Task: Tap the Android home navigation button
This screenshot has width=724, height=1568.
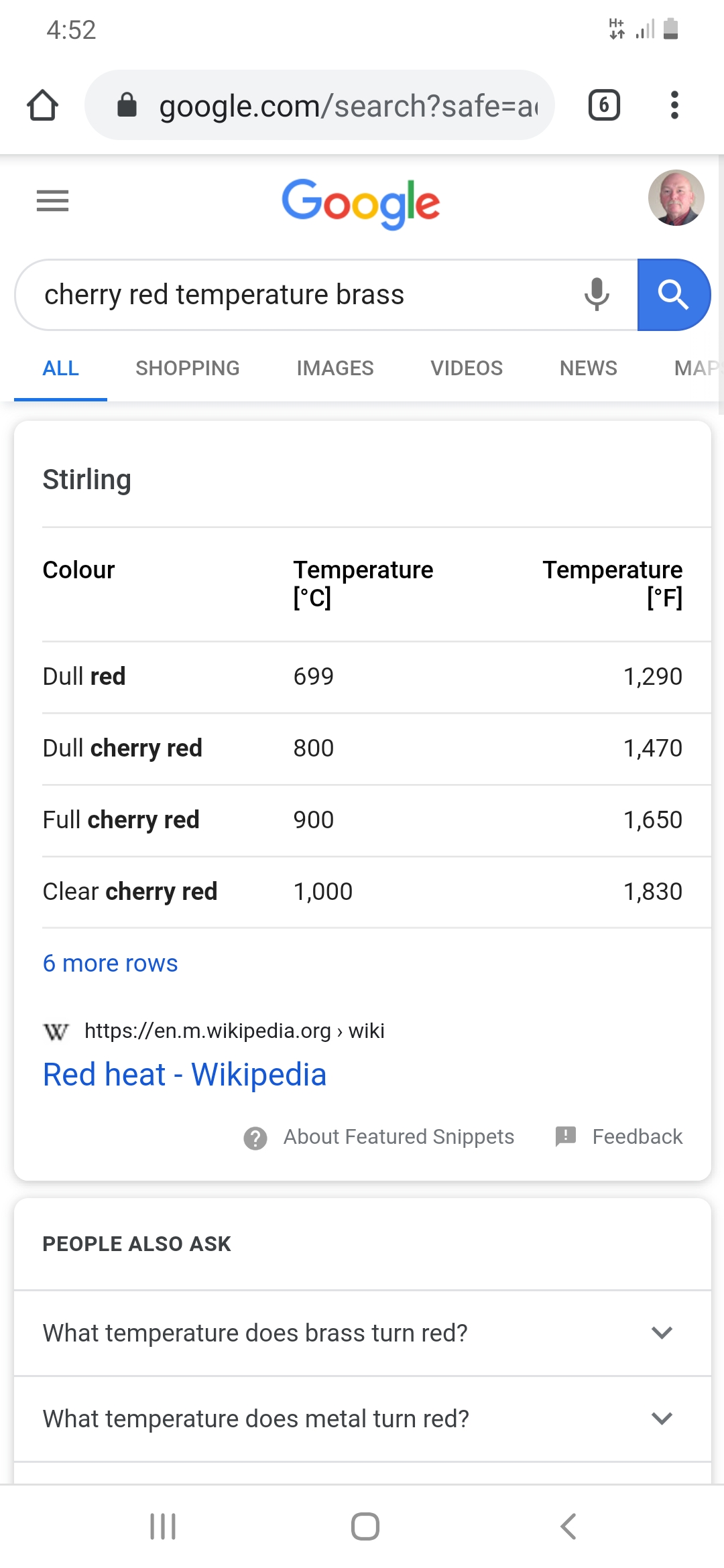Action: 365,1526
